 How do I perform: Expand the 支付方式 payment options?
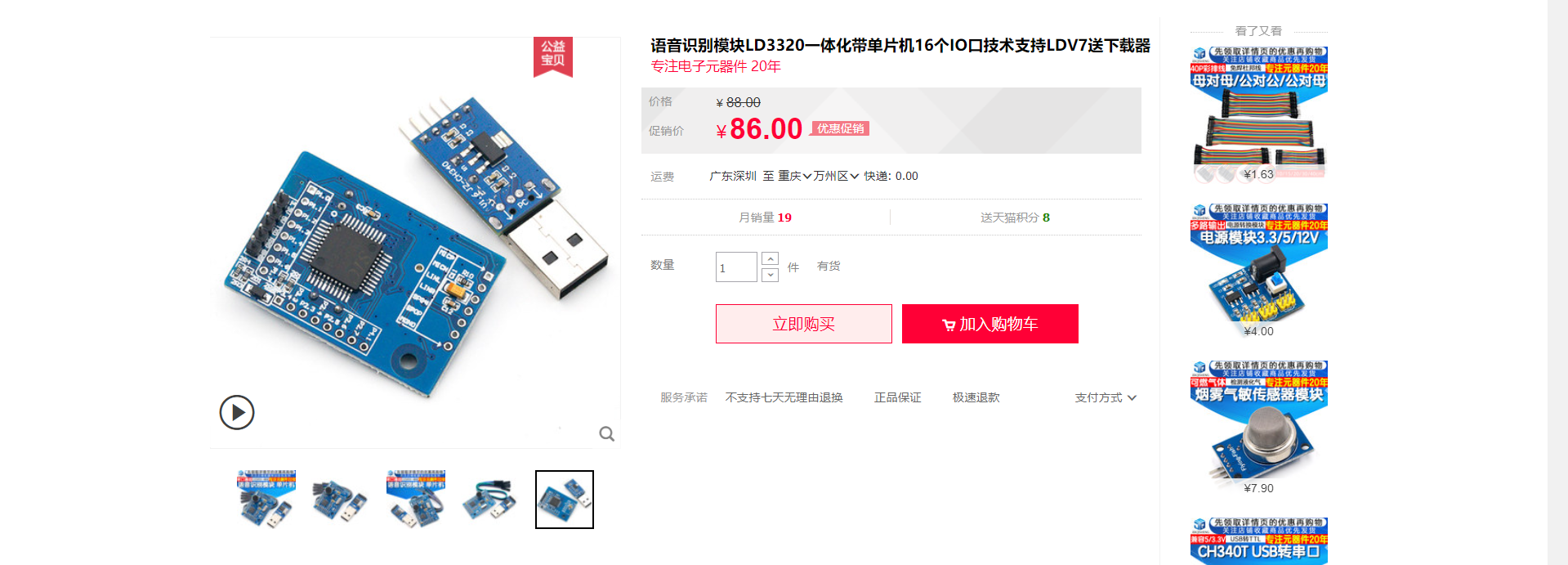point(1106,397)
